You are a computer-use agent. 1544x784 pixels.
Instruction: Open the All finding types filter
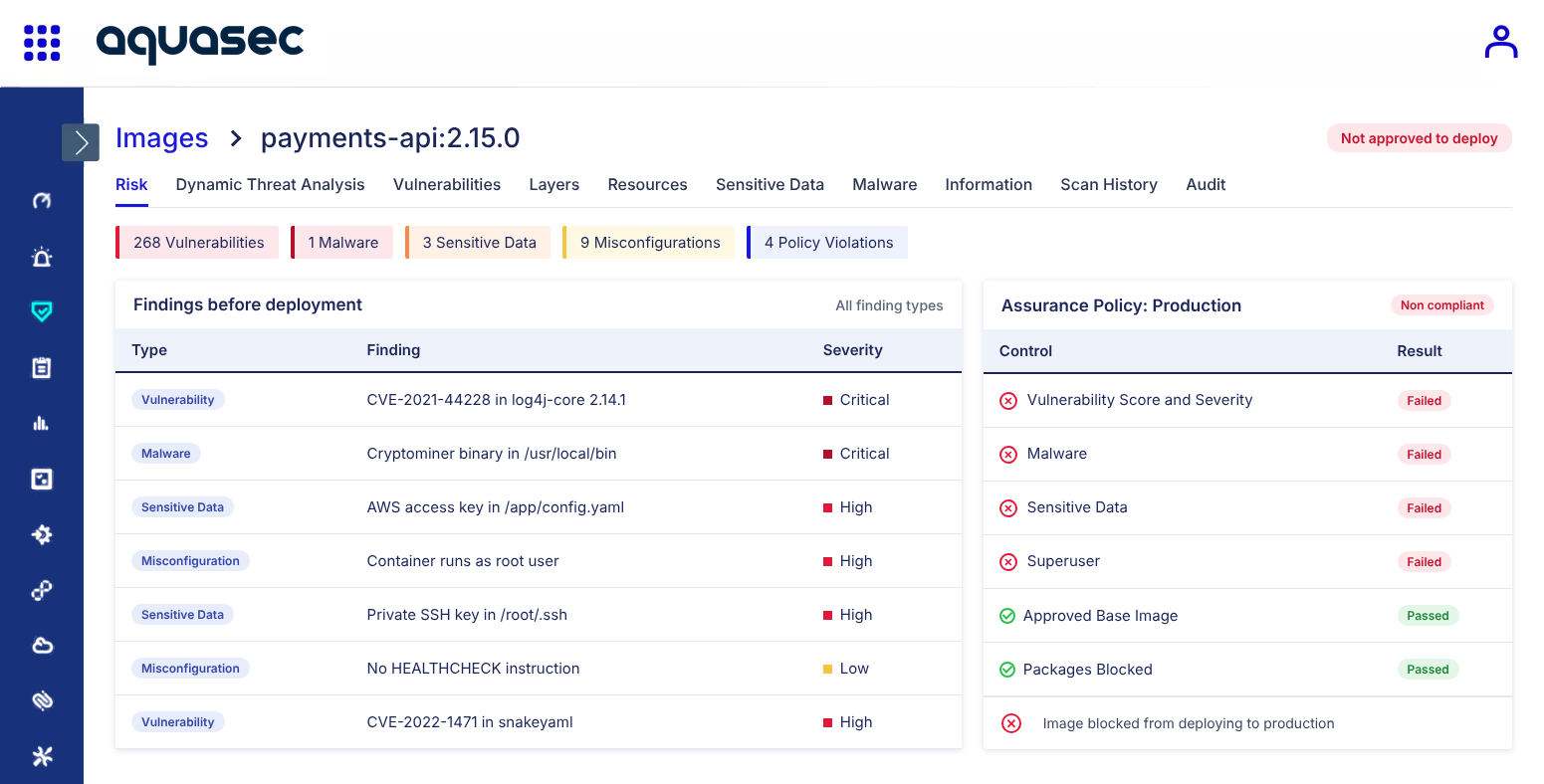[890, 305]
